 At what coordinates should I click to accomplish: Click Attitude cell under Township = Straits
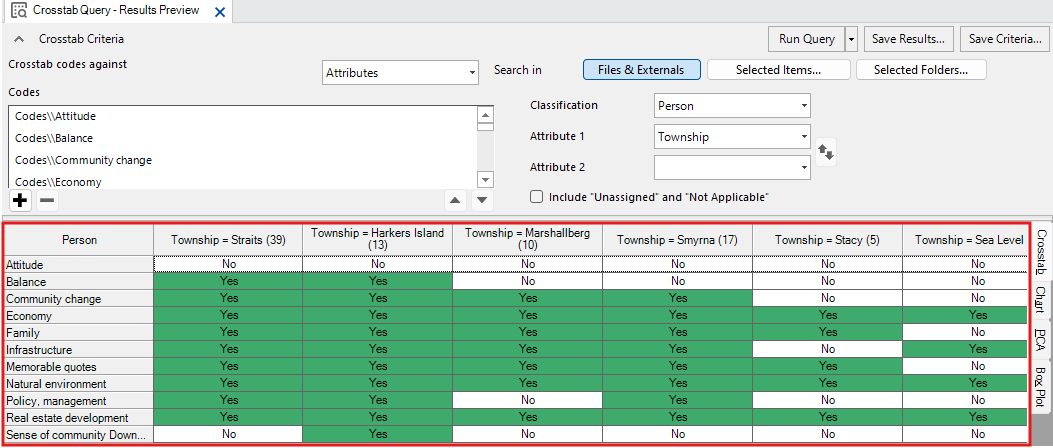(228, 265)
